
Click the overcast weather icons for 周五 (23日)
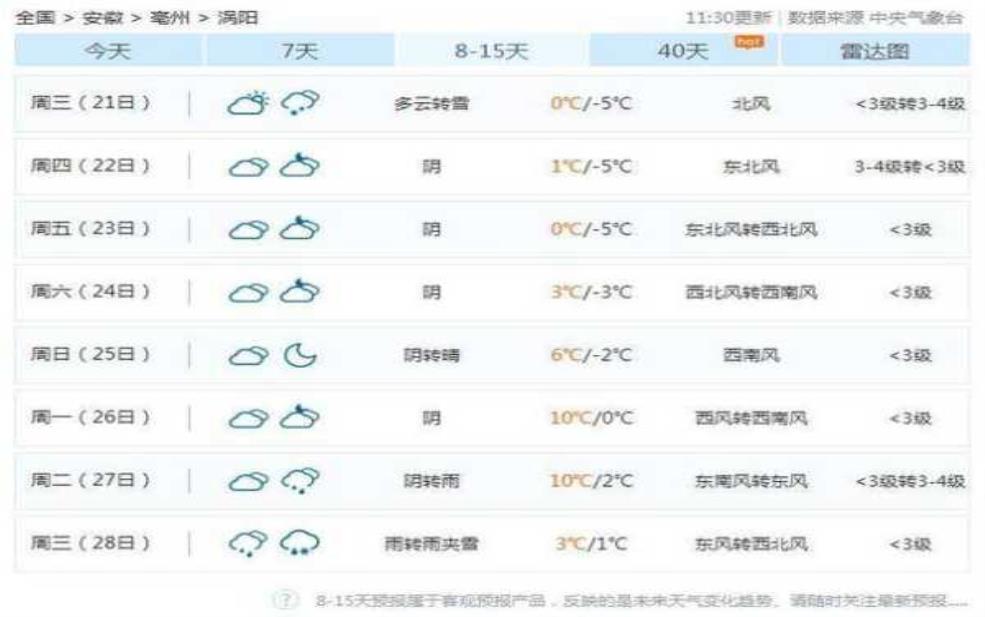(x=273, y=230)
